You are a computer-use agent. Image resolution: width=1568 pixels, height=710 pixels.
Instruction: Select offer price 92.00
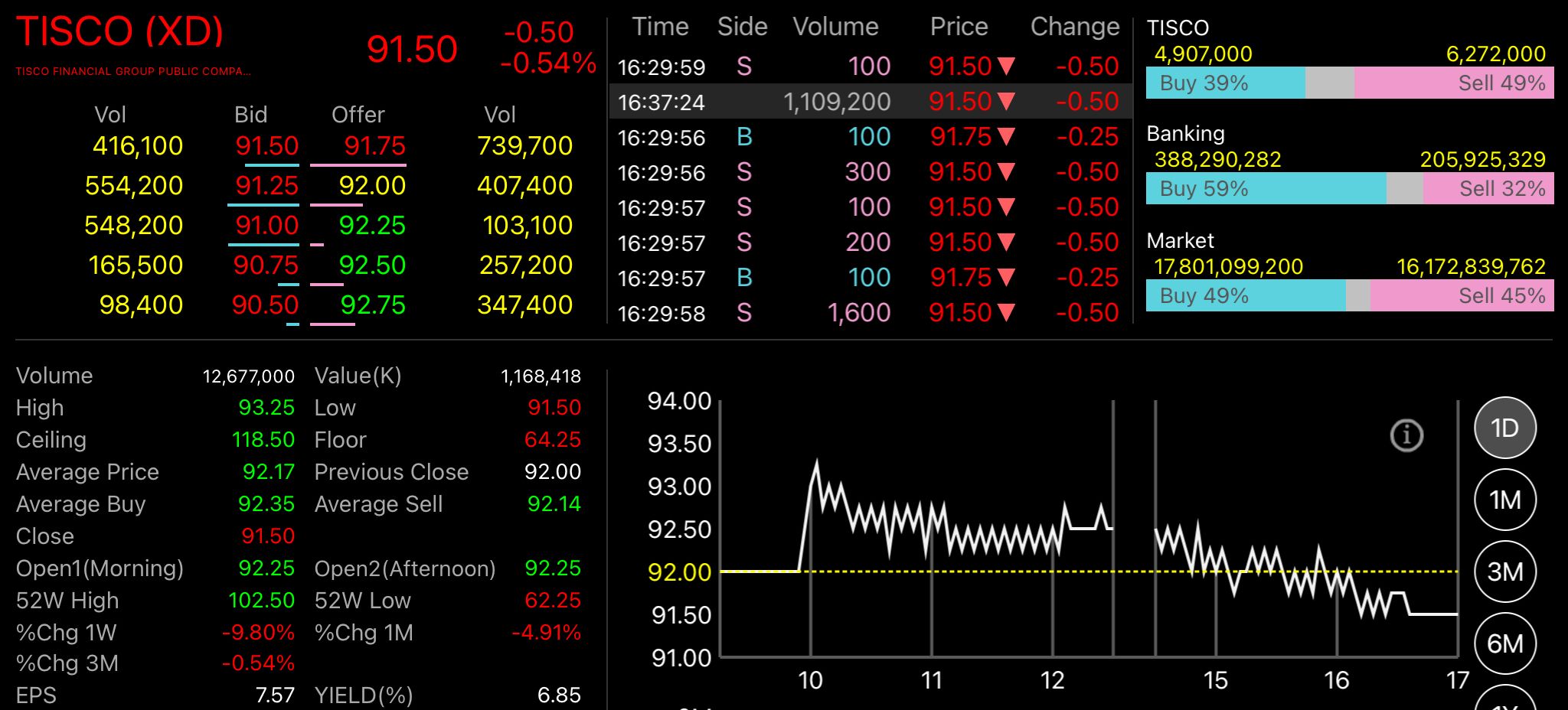pyautogui.click(x=372, y=185)
